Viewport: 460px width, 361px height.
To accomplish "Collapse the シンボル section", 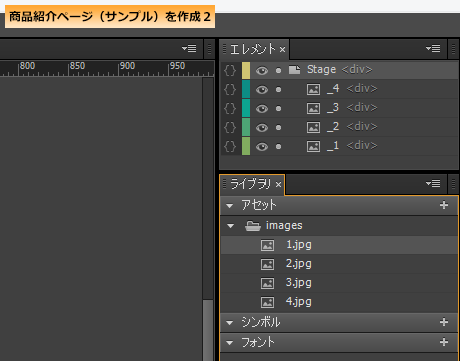I will click(x=229, y=323).
